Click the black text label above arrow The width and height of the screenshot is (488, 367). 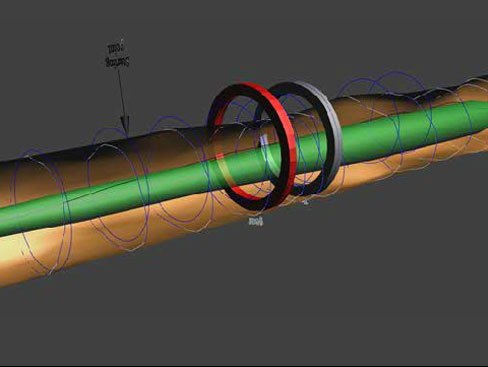(117, 55)
